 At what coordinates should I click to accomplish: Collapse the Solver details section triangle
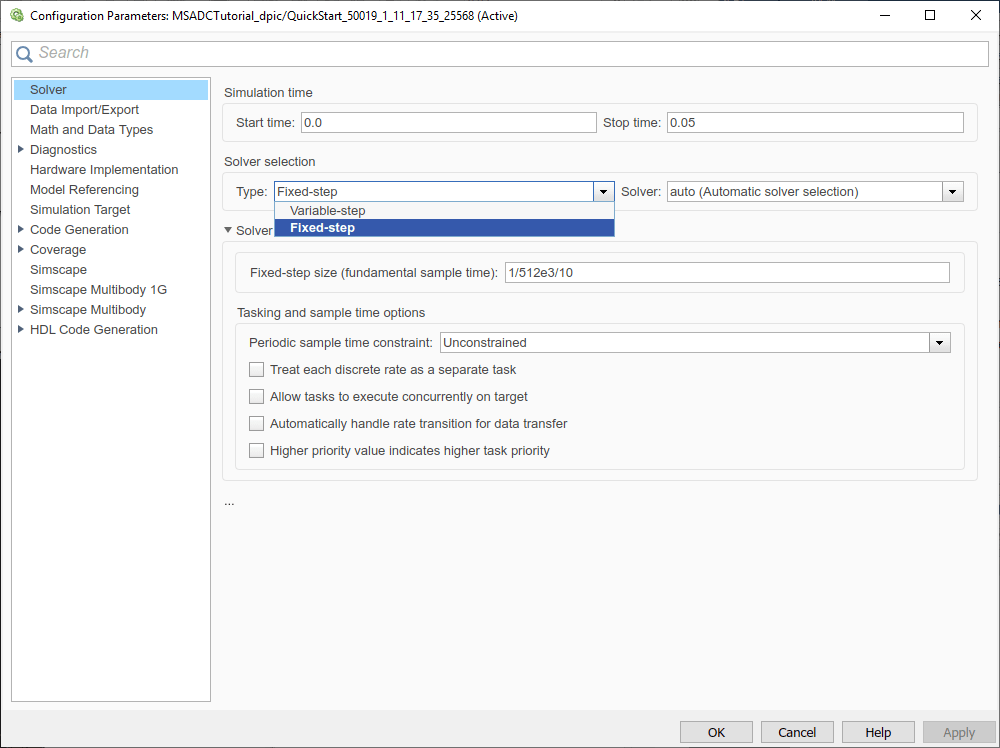coord(228,231)
